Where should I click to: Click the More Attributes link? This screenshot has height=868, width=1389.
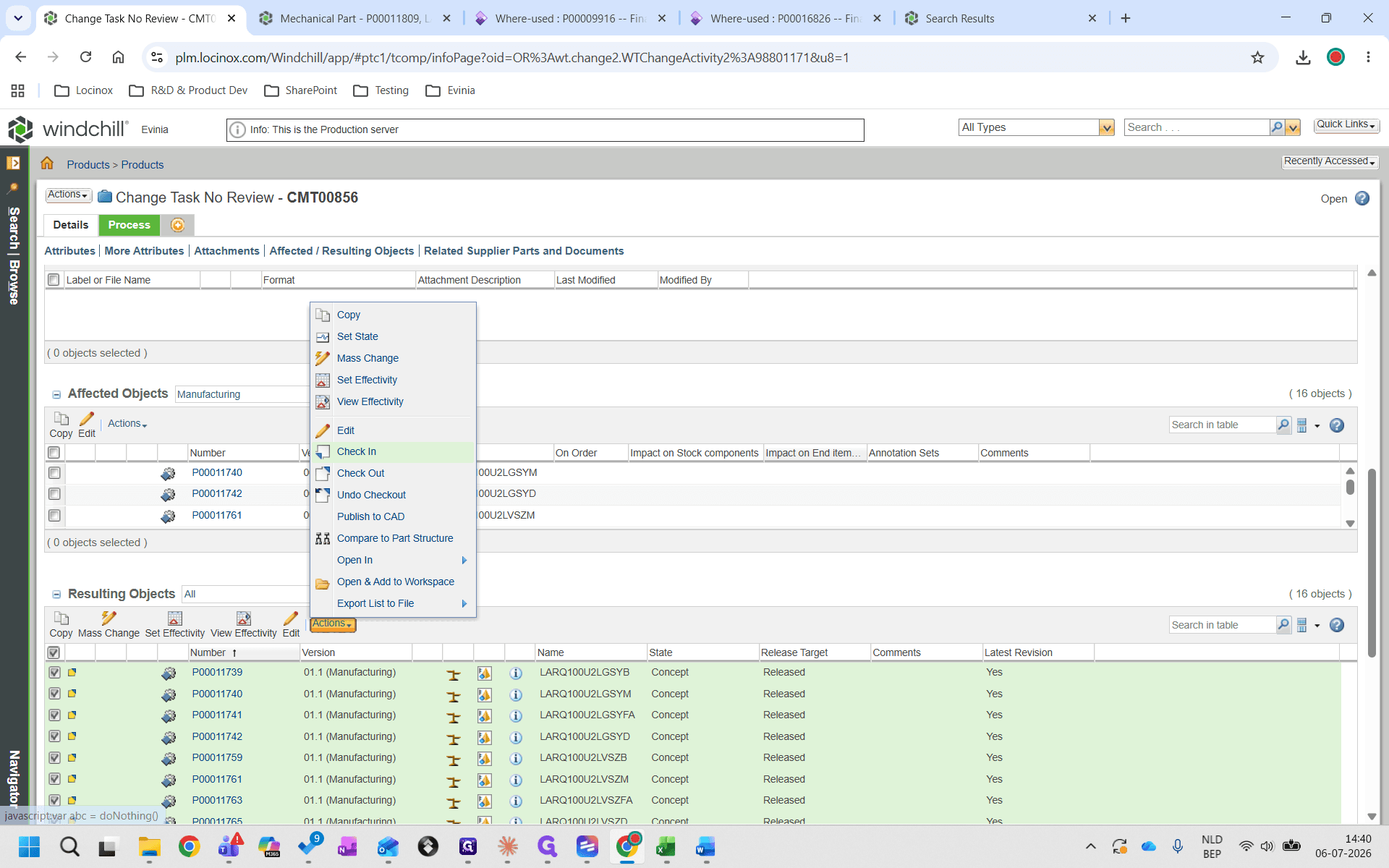tap(144, 251)
